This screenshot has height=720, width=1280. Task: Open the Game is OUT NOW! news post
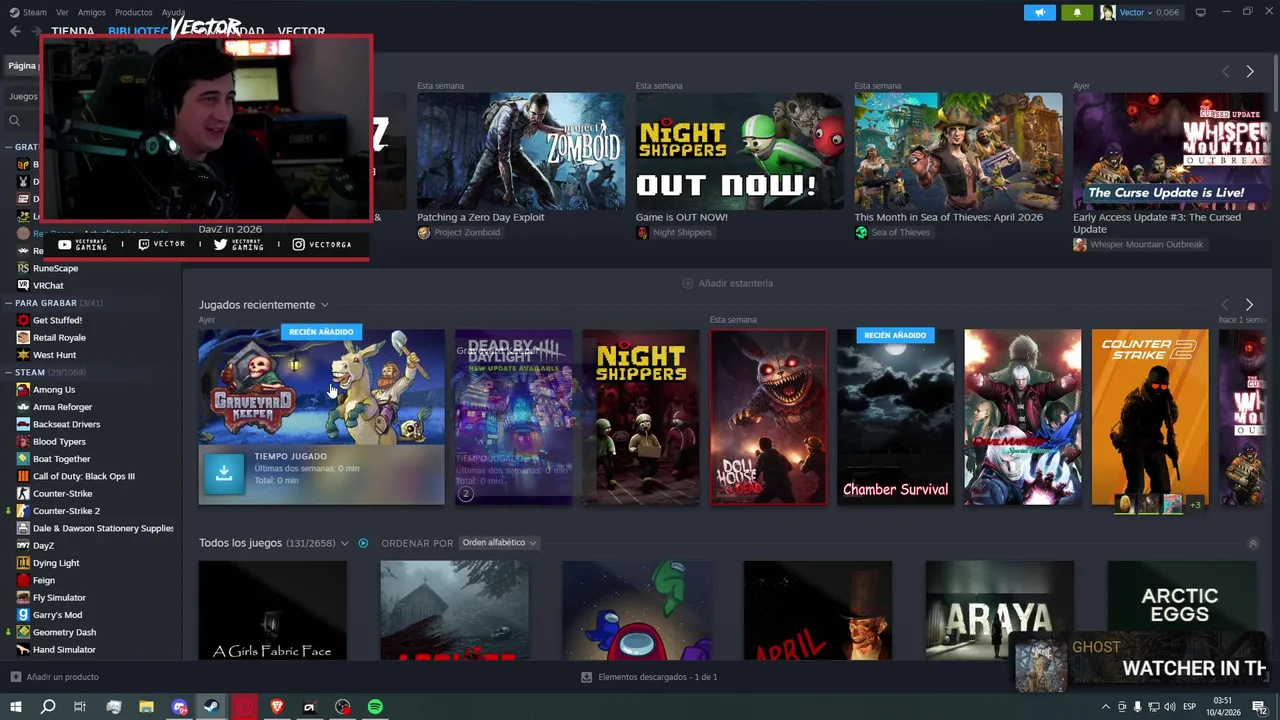pyautogui.click(x=740, y=151)
